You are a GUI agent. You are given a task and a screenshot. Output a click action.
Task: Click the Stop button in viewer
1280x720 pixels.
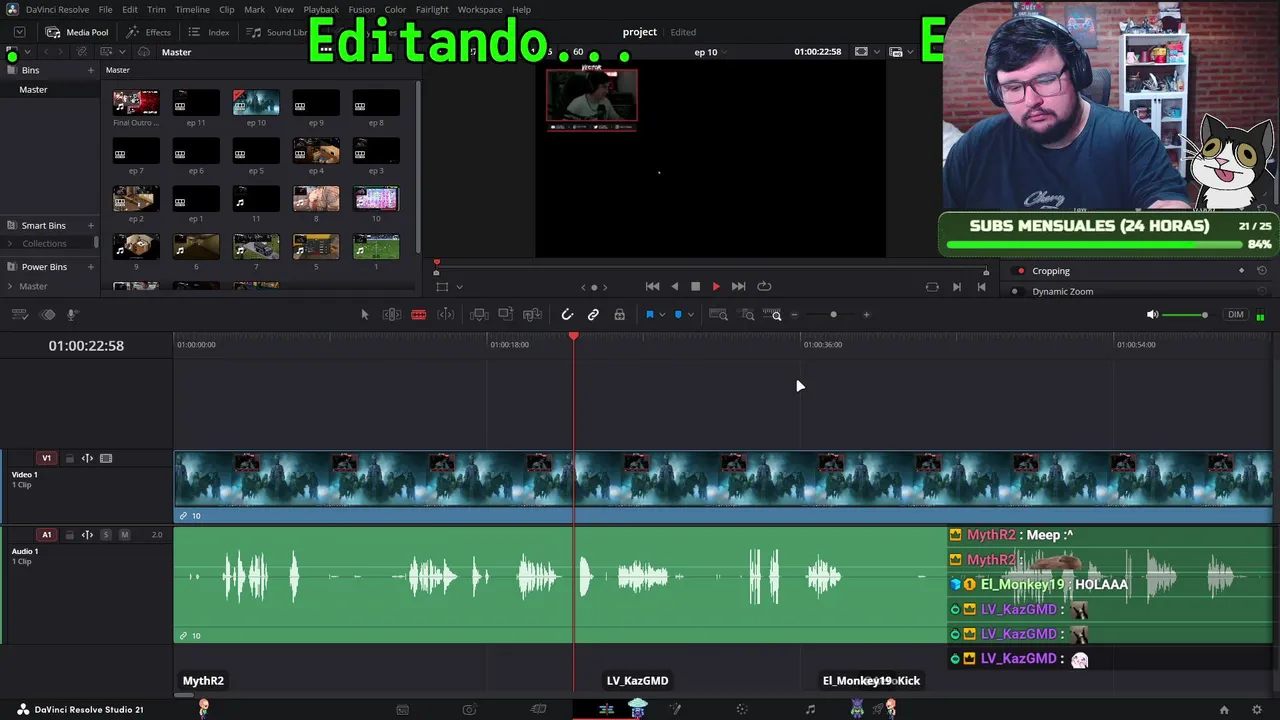tap(696, 287)
